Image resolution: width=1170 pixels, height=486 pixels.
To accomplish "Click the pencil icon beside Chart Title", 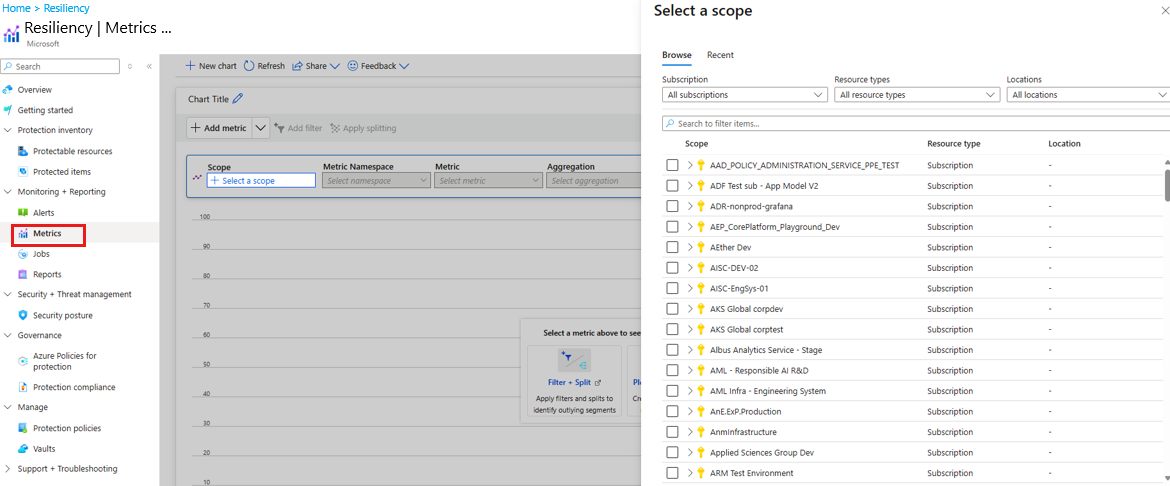I will (238, 99).
